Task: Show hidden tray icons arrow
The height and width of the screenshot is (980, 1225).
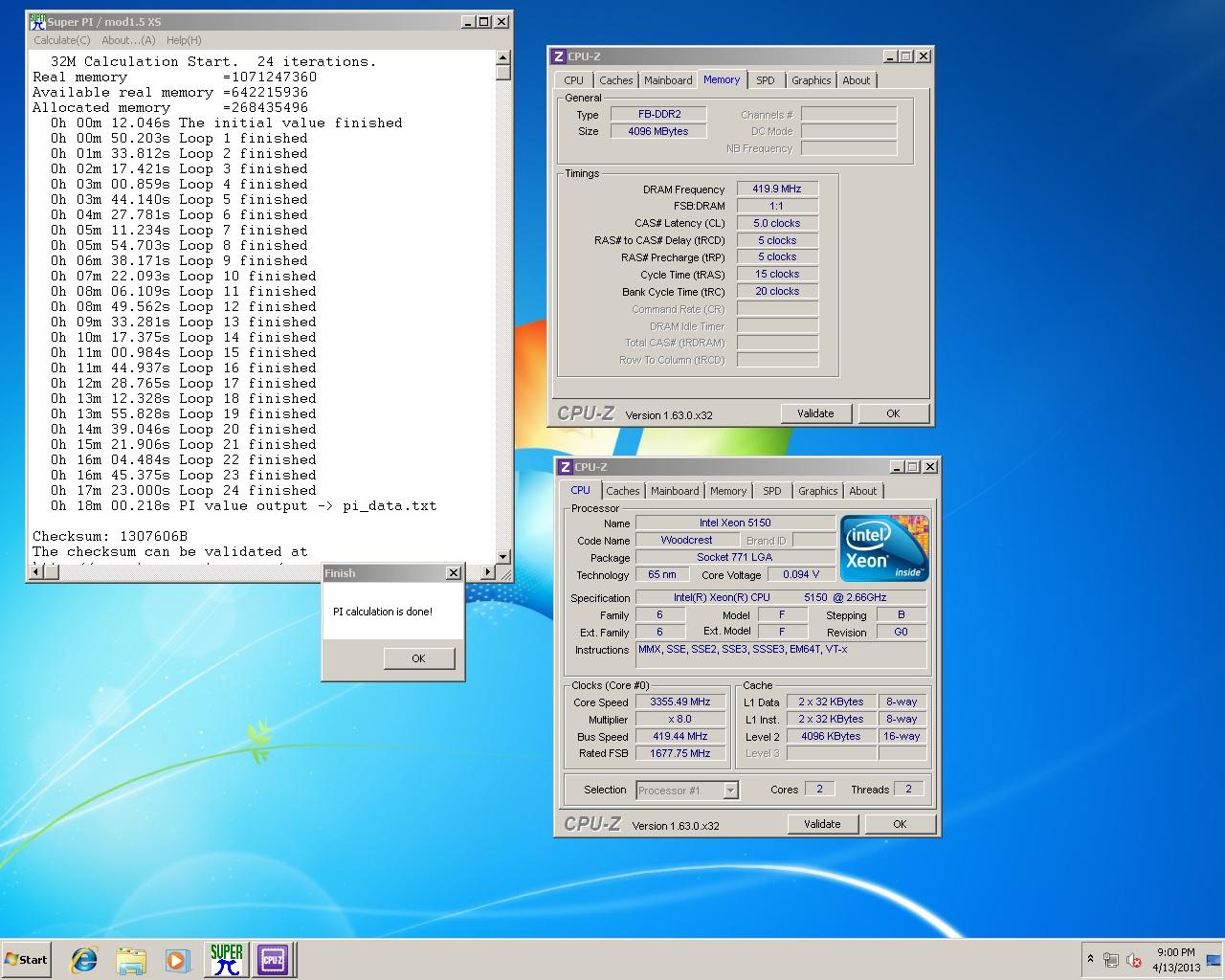Action: coord(1090,959)
